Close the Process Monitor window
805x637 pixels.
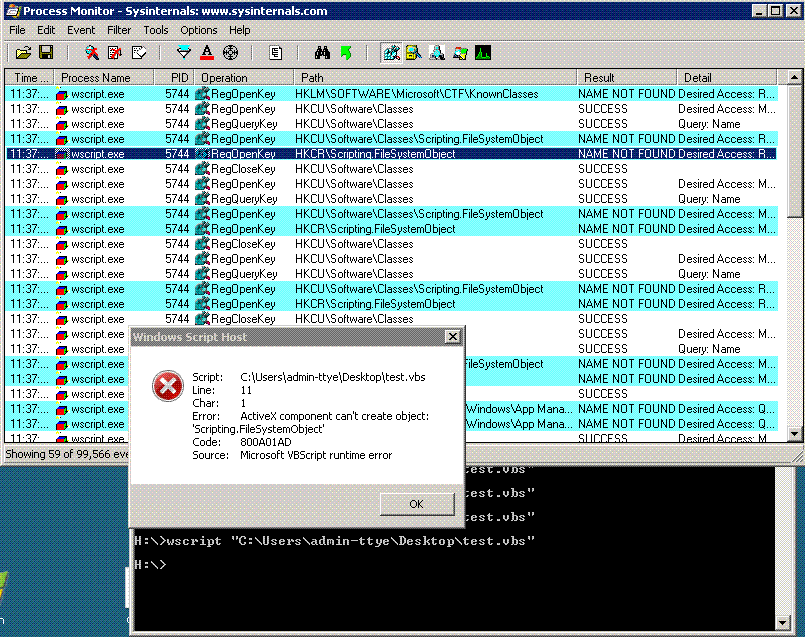[x=793, y=10]
